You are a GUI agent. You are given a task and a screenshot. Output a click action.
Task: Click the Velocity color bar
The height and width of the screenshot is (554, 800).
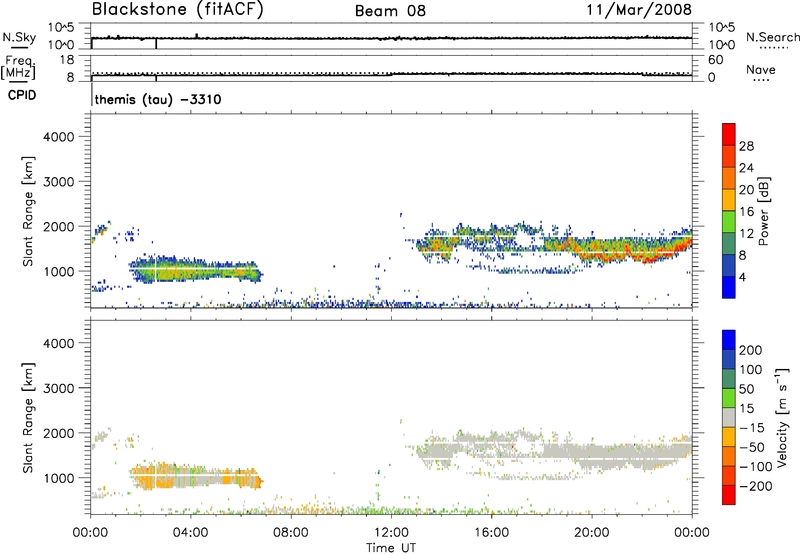tap(729, 417)
